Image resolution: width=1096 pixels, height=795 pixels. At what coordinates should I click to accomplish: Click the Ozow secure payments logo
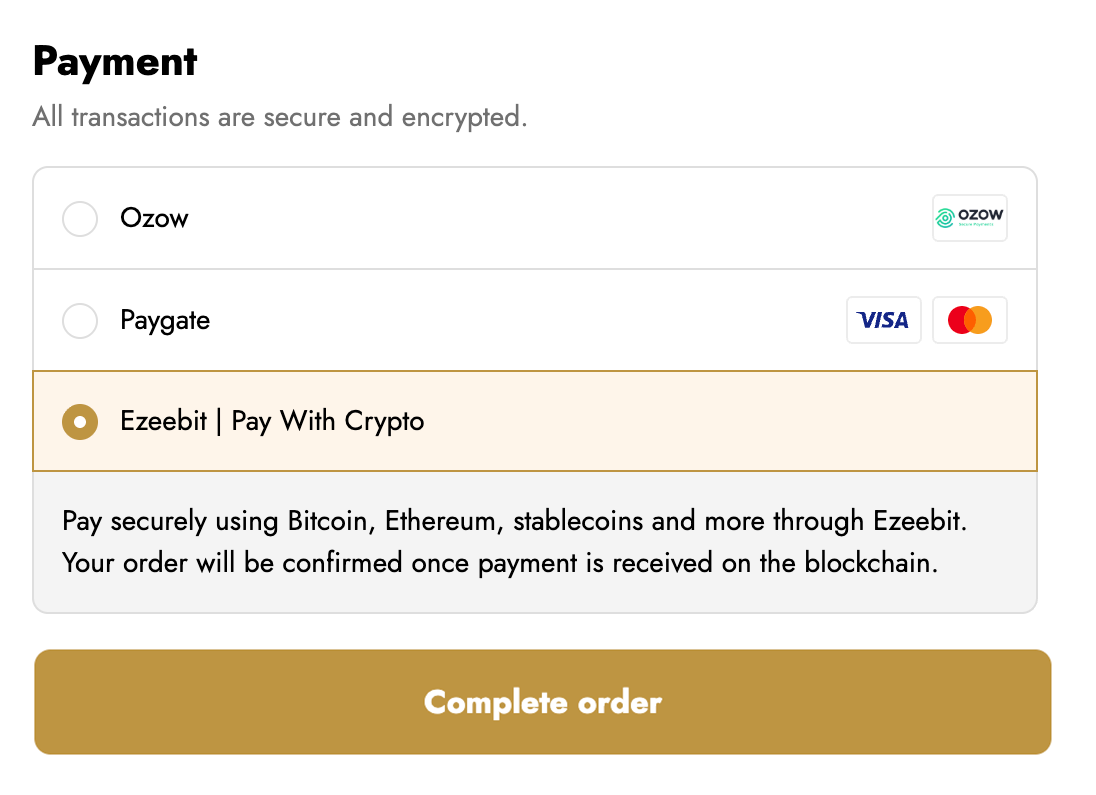(x=969, y=218)
